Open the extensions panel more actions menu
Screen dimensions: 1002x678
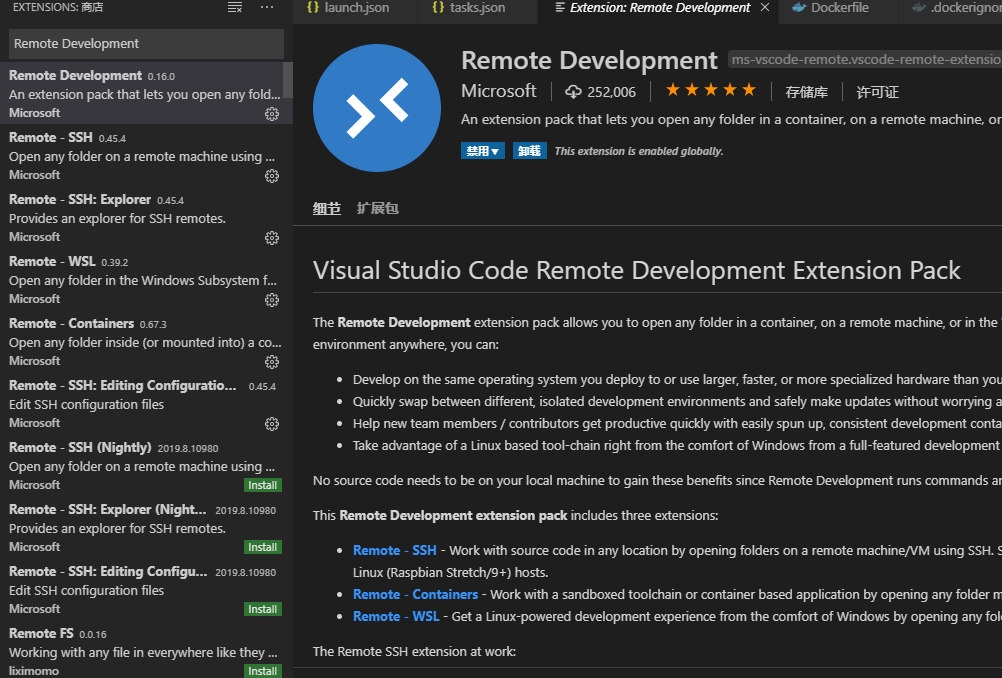click(267, 8)
